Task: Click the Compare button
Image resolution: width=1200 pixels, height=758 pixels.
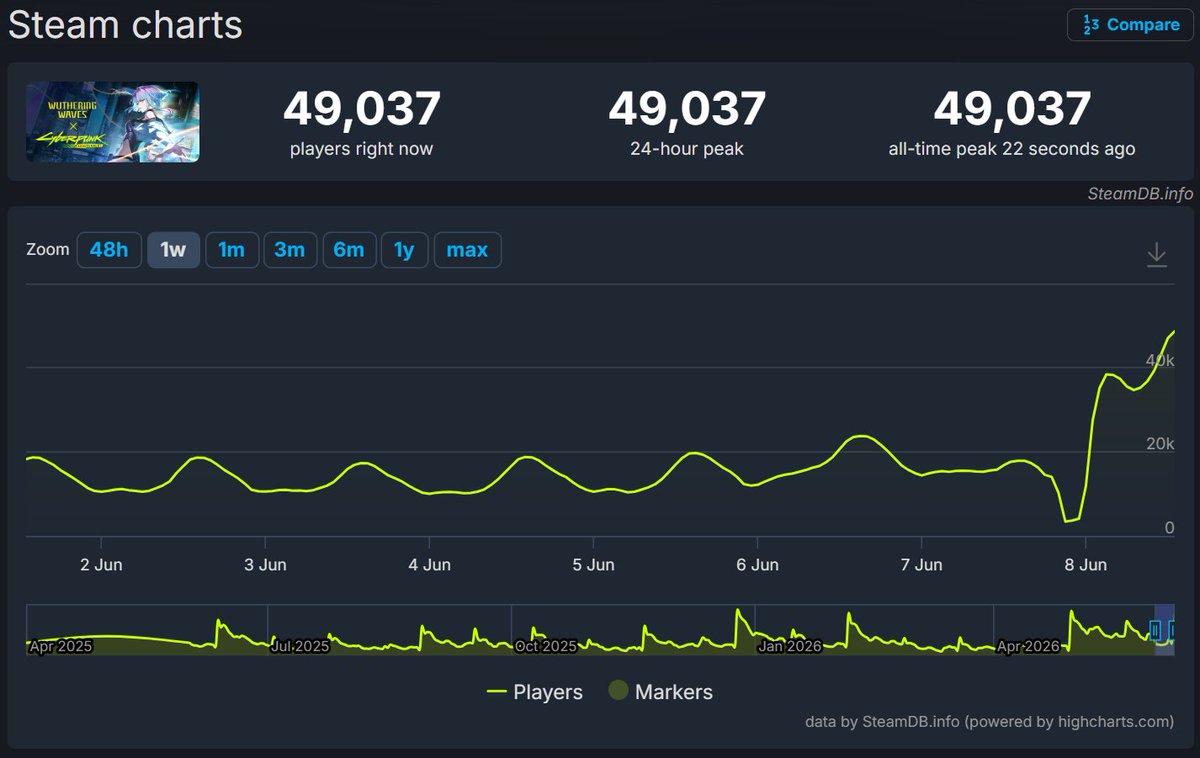Action: click(x=1130, y=25)
